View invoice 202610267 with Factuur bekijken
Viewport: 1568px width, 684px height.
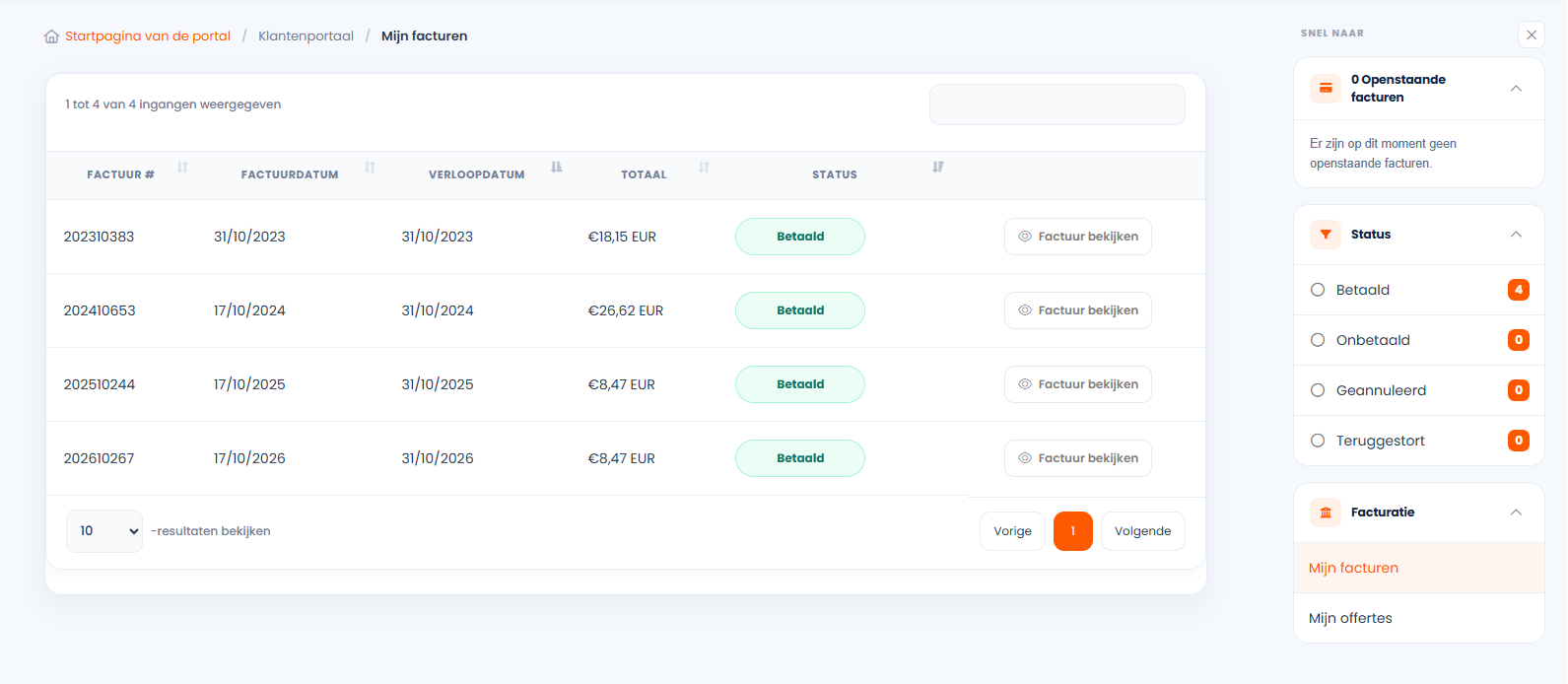[x=1078, y=458]
